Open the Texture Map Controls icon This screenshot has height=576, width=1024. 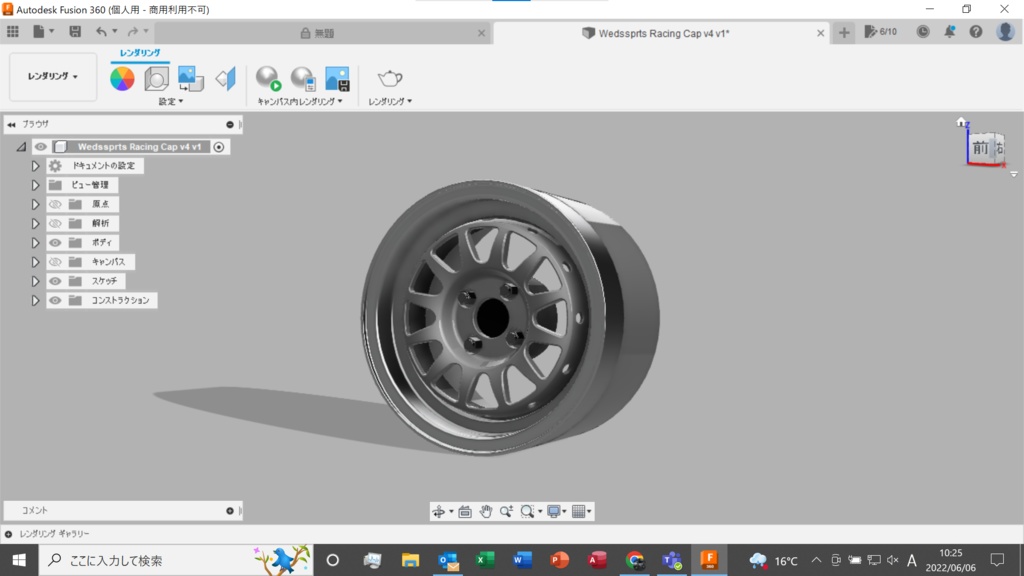pos(225,79)
